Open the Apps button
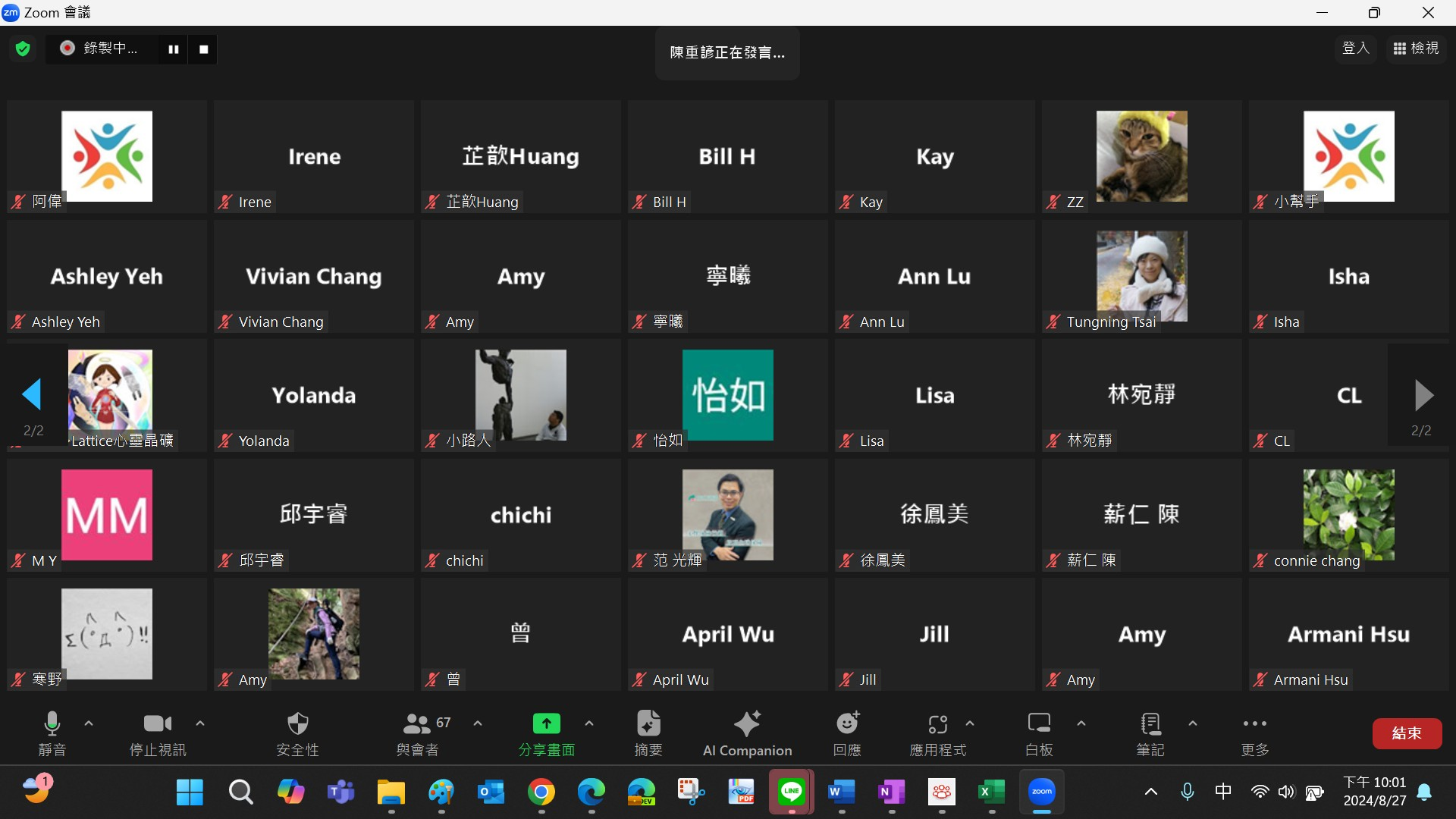Viewport: 1456px width, 819px height. [938, 733]
